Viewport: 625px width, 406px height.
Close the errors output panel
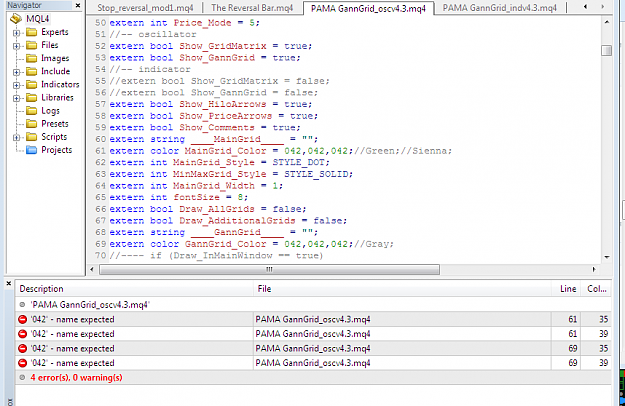(x=9, y=283)
